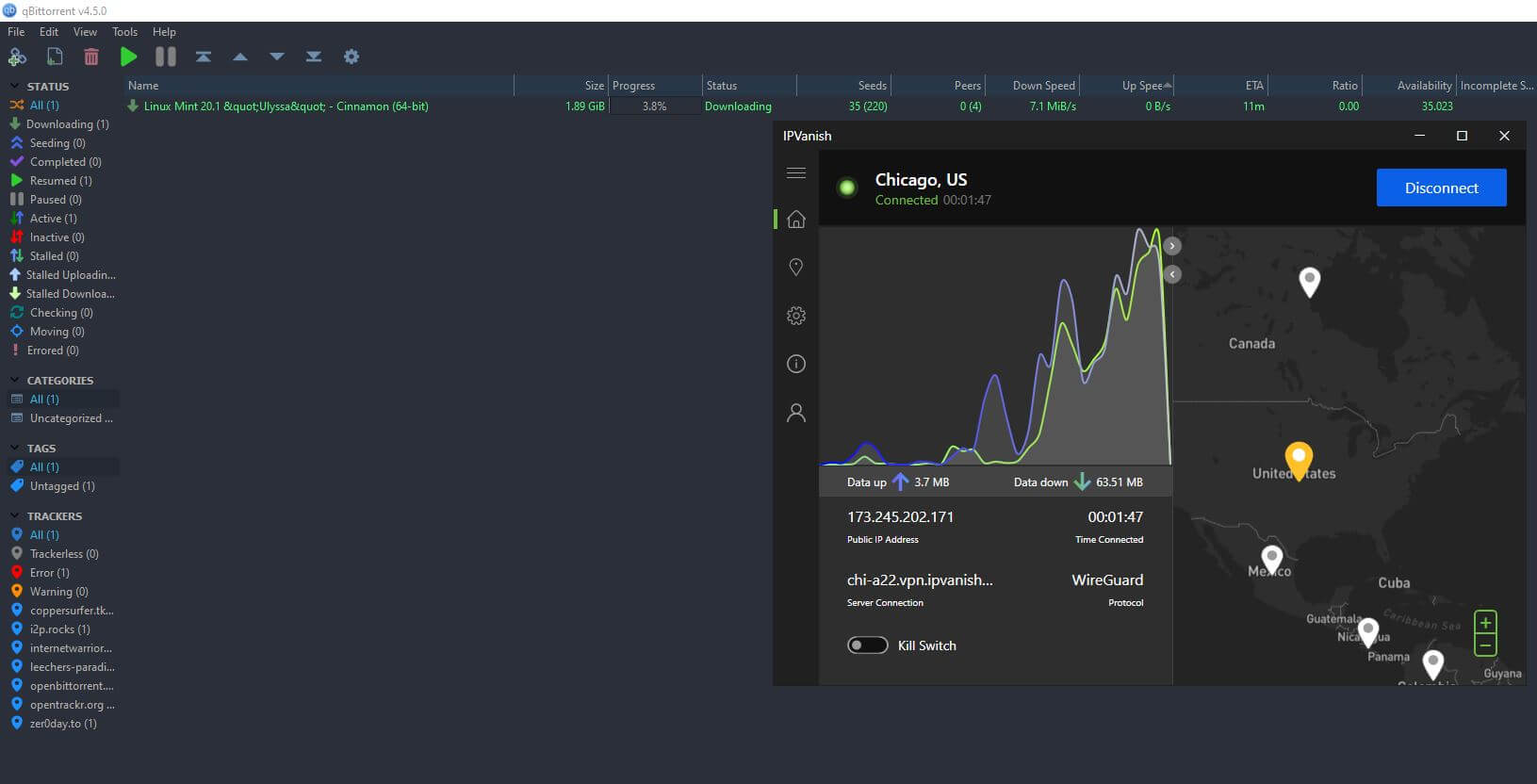Sort torrents by Ratio column
The width and height of the screenshot is (1537, 784).
click(1315, 86)
